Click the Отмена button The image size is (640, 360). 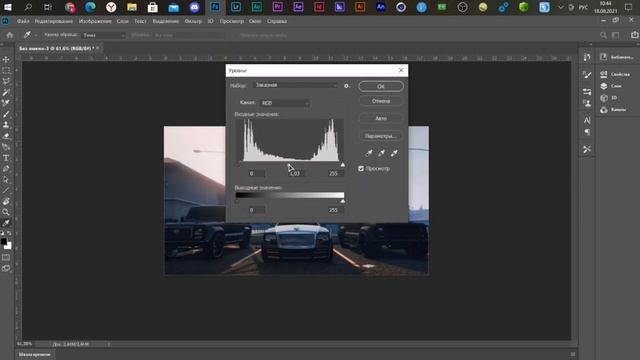point(380,101)
